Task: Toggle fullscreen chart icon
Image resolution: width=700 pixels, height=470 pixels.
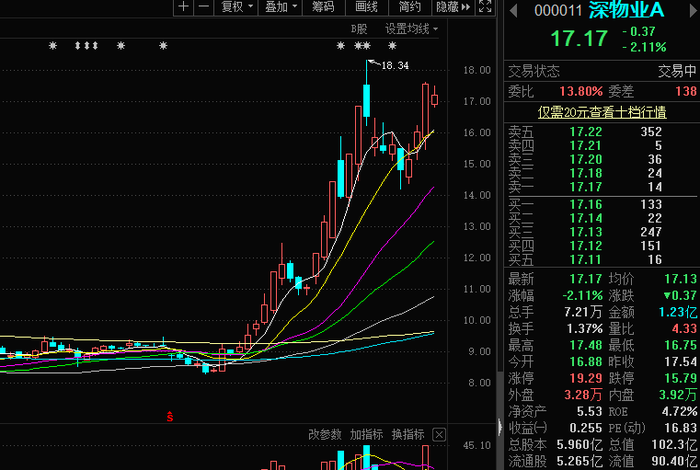Action: click(x=485, y=7)
